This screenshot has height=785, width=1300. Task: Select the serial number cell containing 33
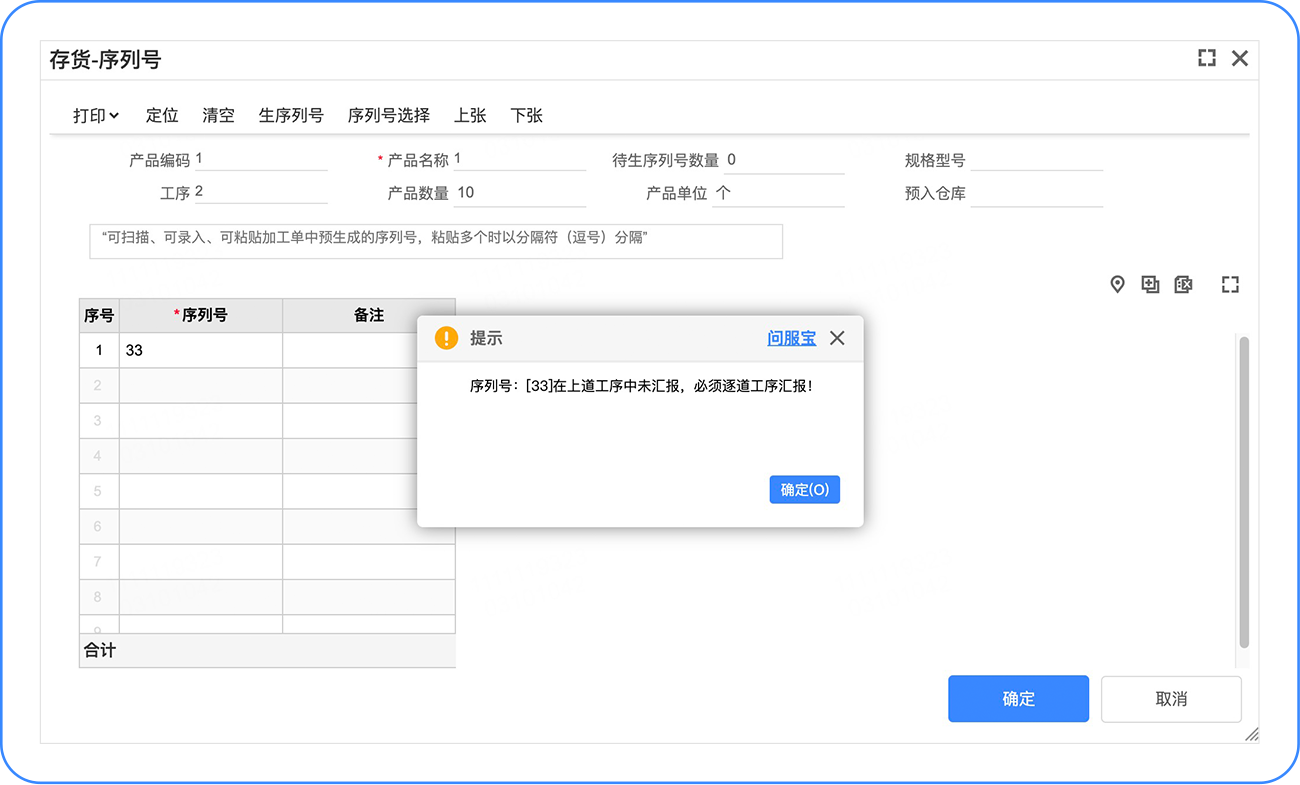tap(201, 351)
